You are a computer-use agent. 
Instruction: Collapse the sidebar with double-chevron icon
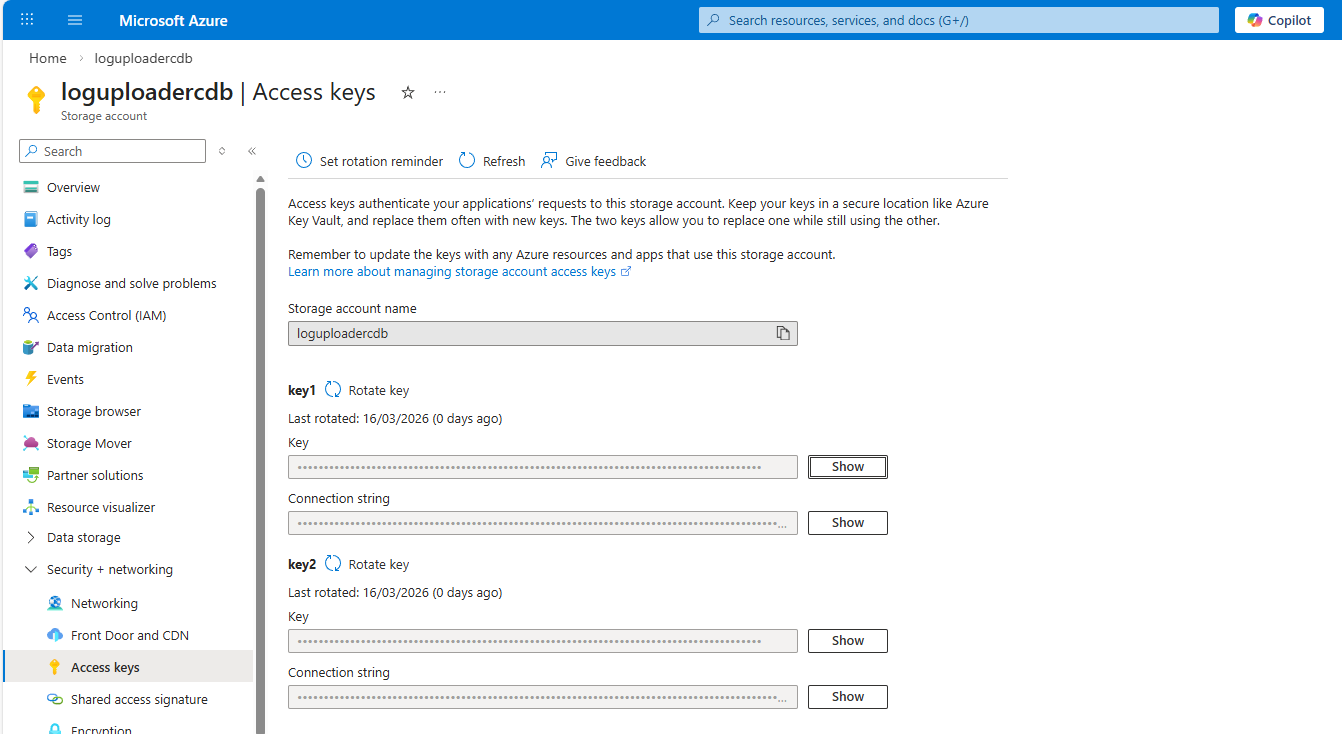tap(252, 151)
